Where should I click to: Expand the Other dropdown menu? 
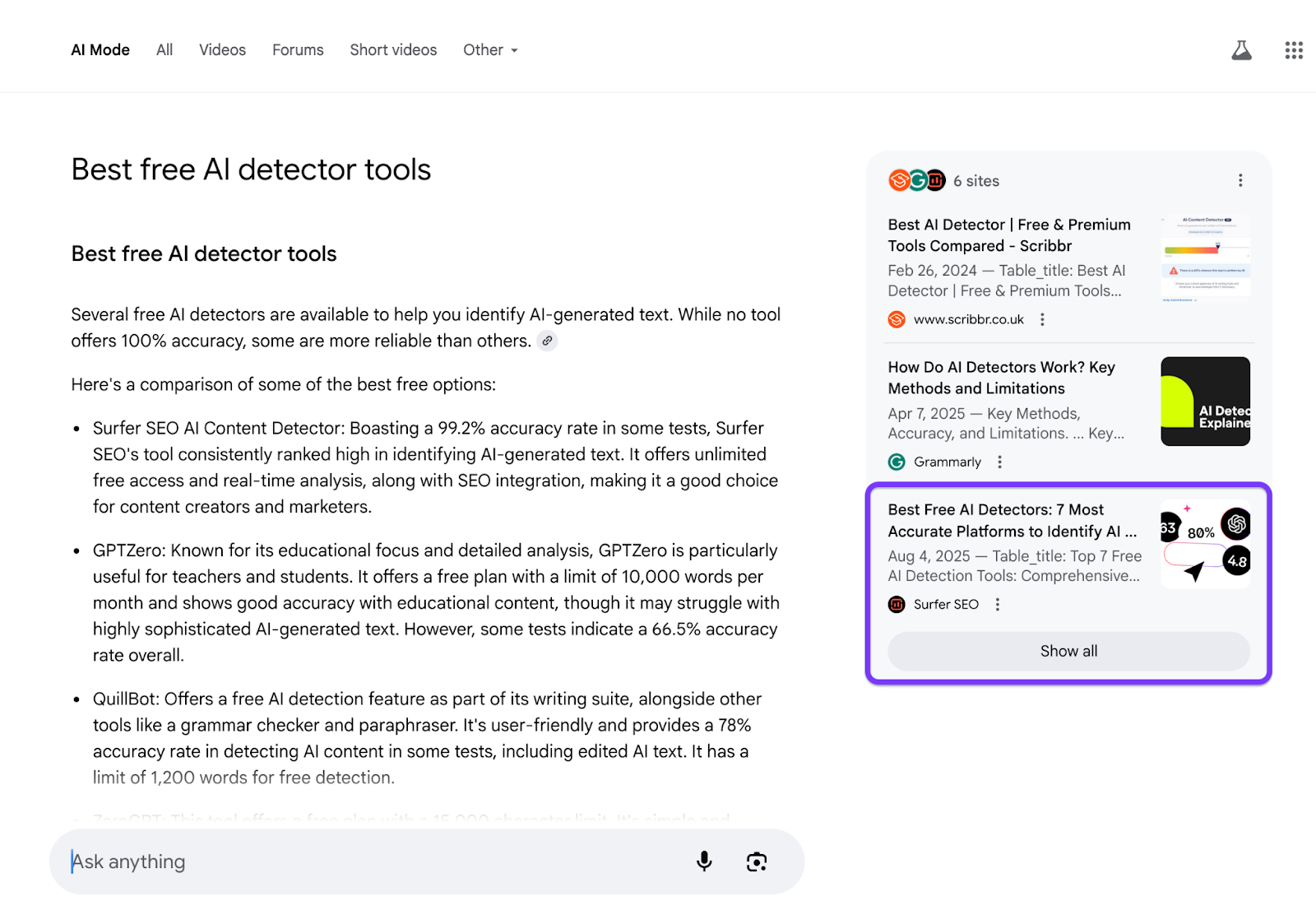click(491, 50)
